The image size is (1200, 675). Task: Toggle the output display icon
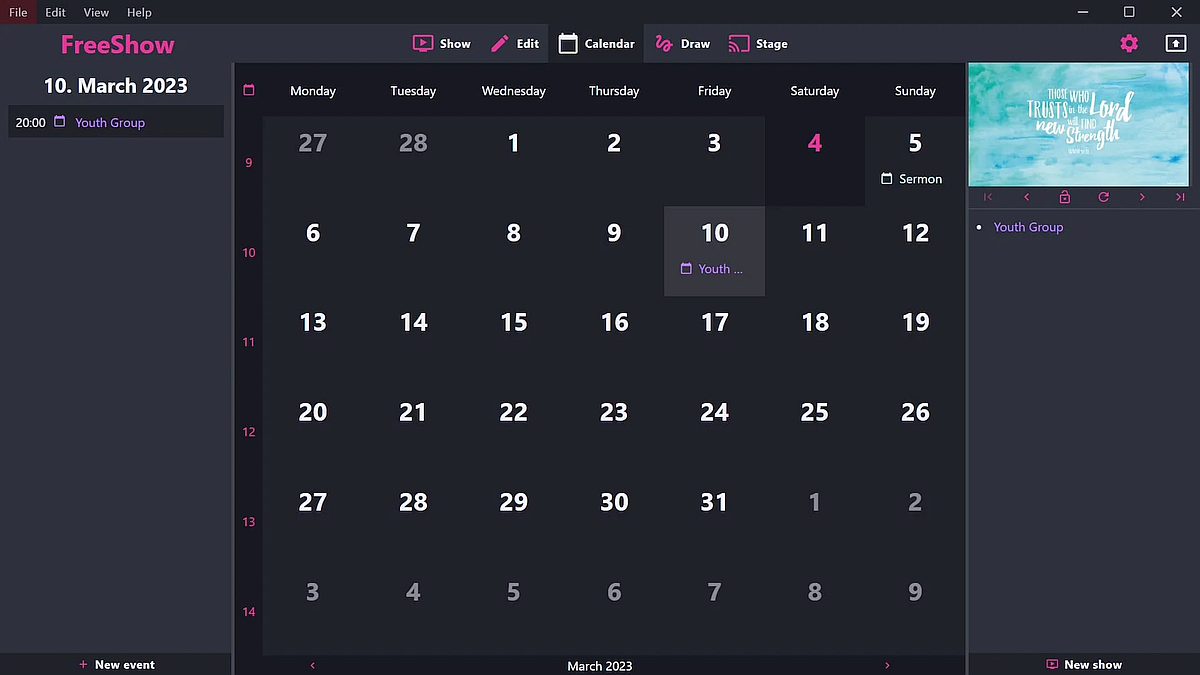1175,43
